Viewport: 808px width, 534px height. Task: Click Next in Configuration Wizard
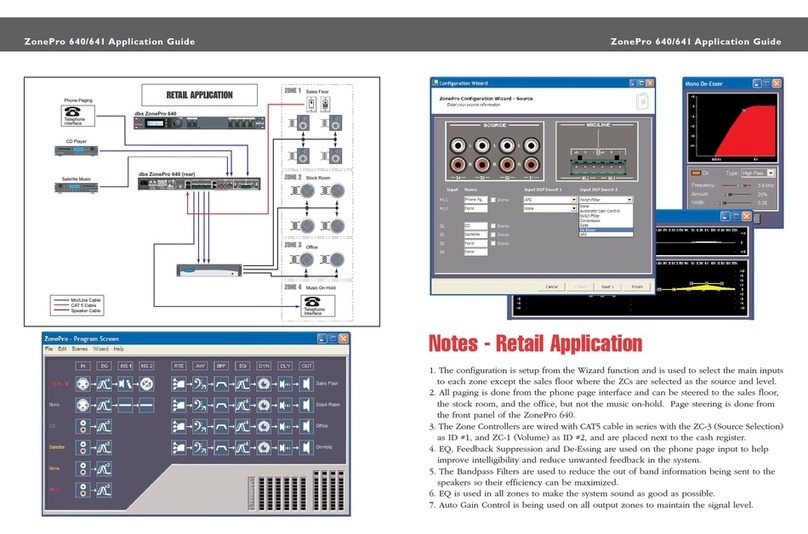click(x=608, y=287)
